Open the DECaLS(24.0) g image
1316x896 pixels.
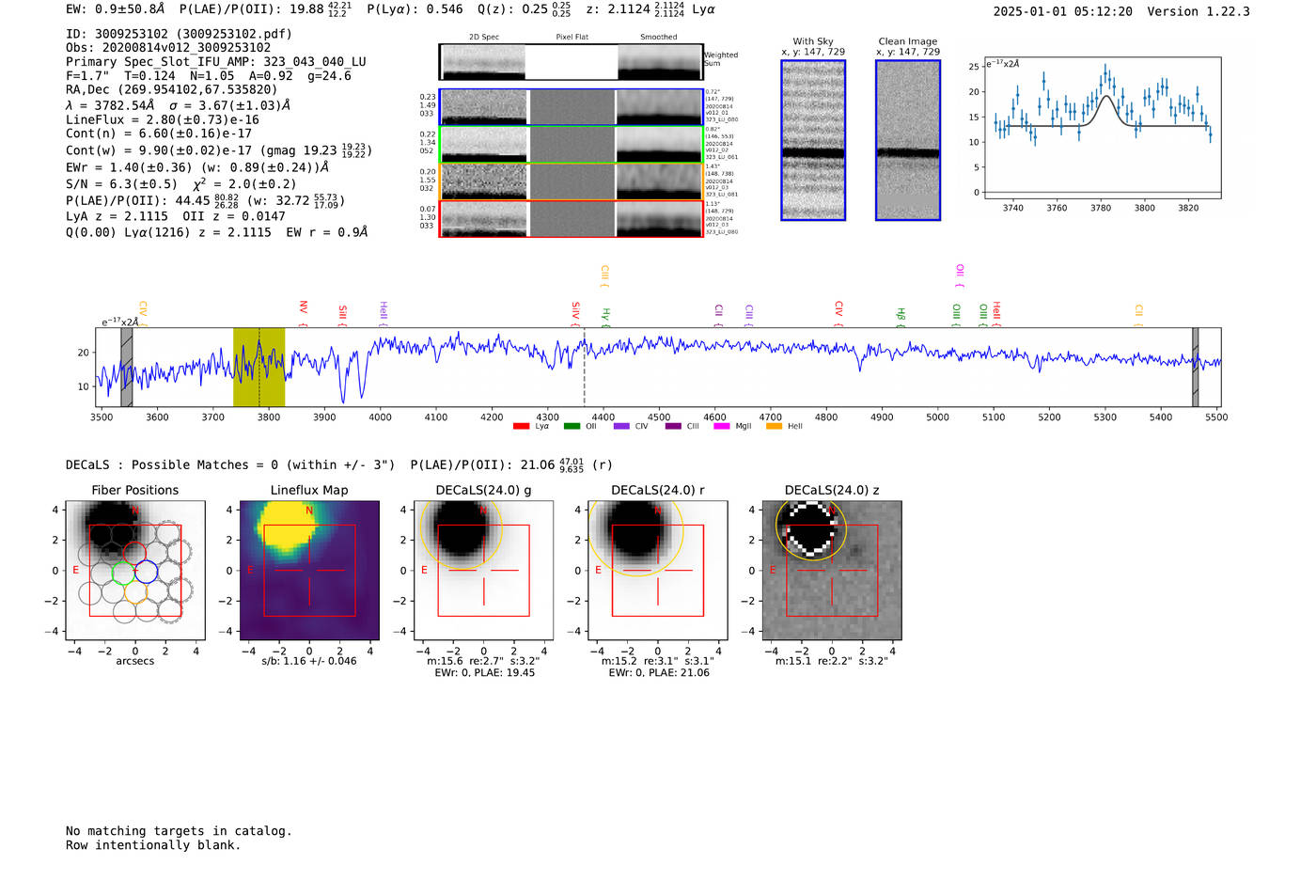[483, 571]
